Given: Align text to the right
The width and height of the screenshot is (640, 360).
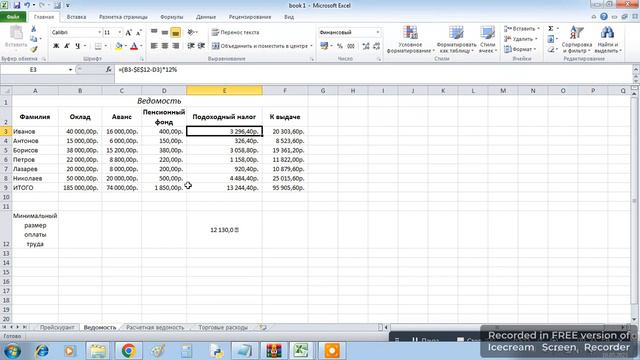Looking at the screenshot, I should (x=176, y=46).
